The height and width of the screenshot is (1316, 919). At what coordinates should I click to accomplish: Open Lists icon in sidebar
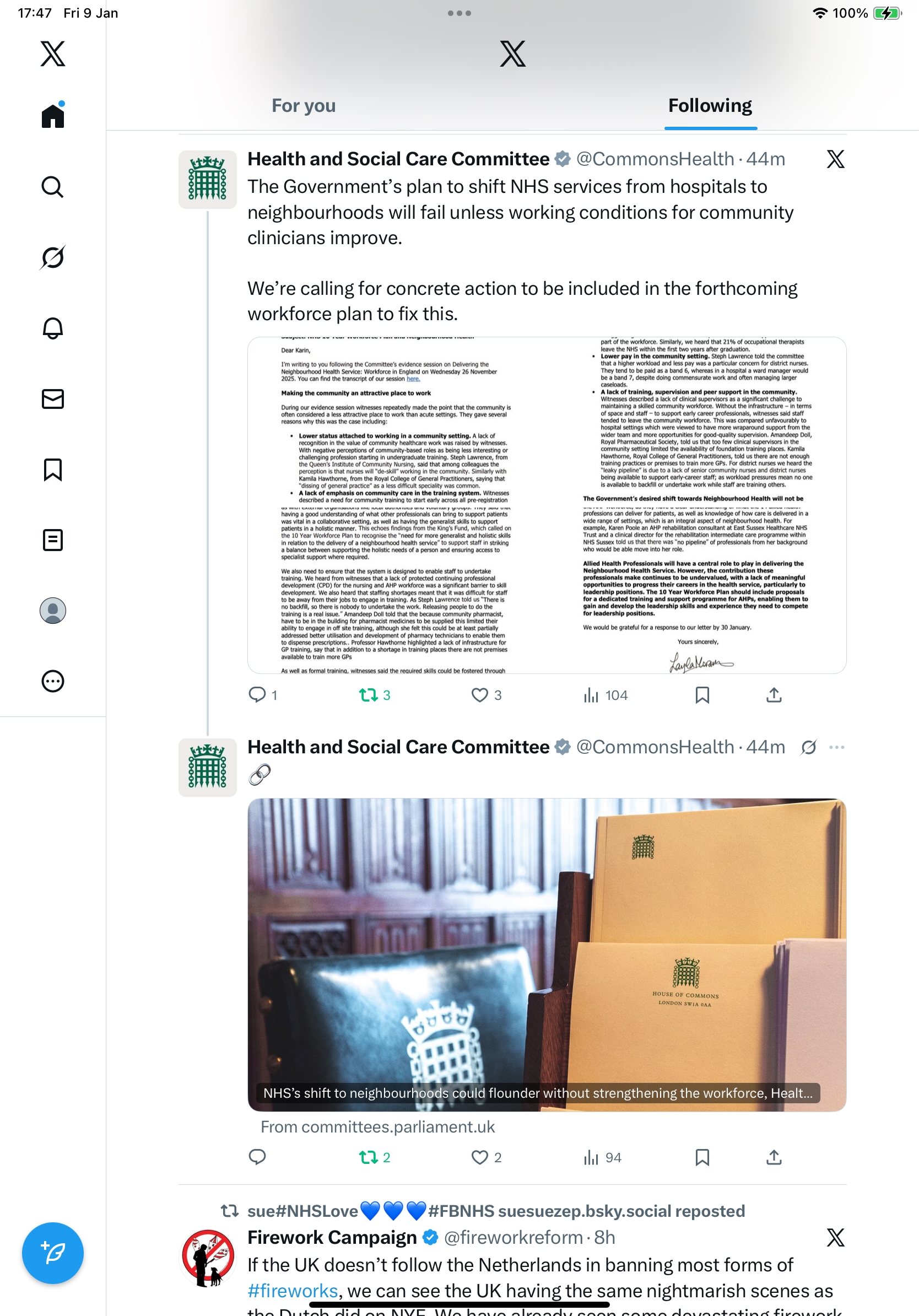tap(52, 540)
